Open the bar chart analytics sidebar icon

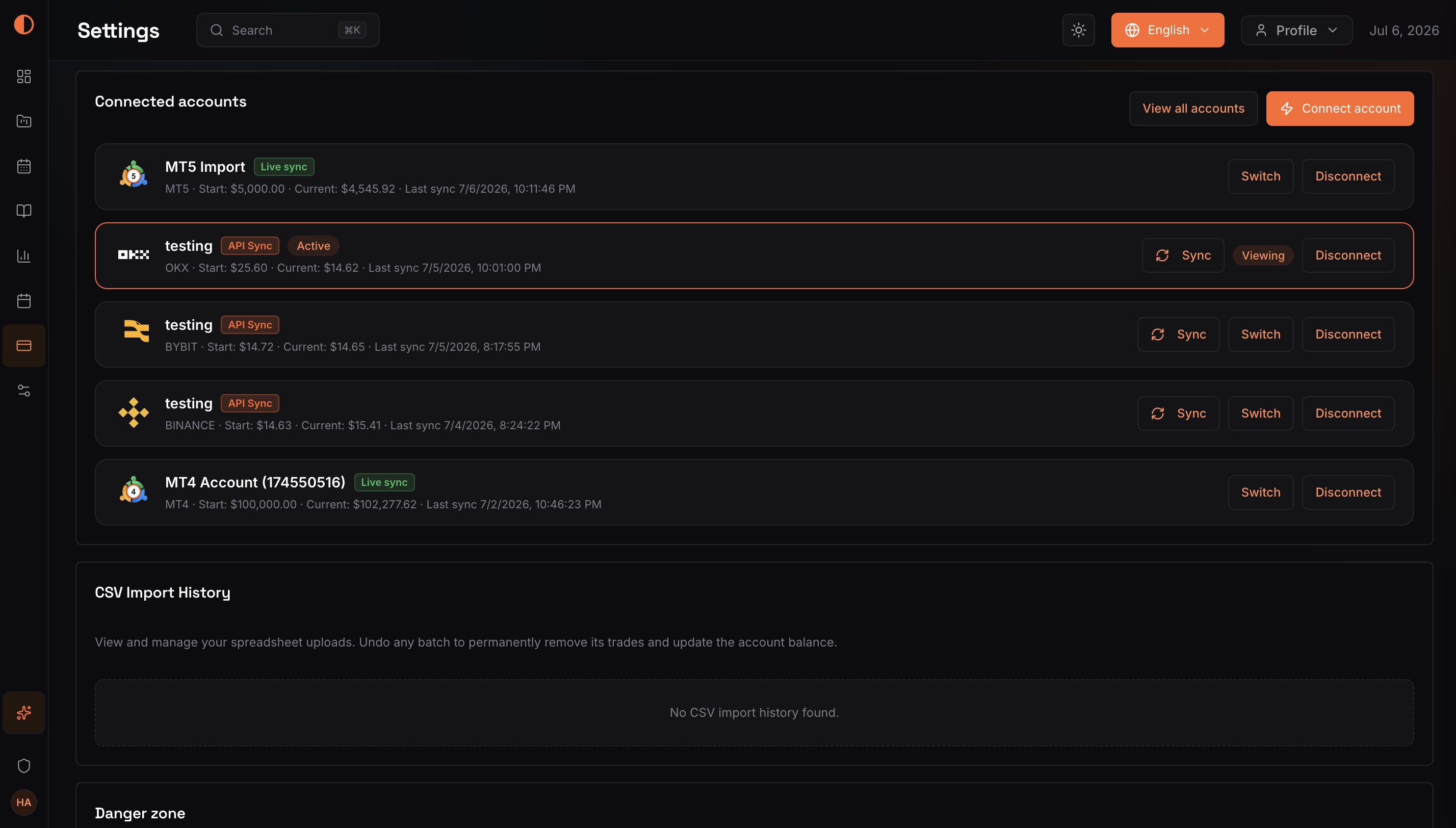tap(24, 256)
